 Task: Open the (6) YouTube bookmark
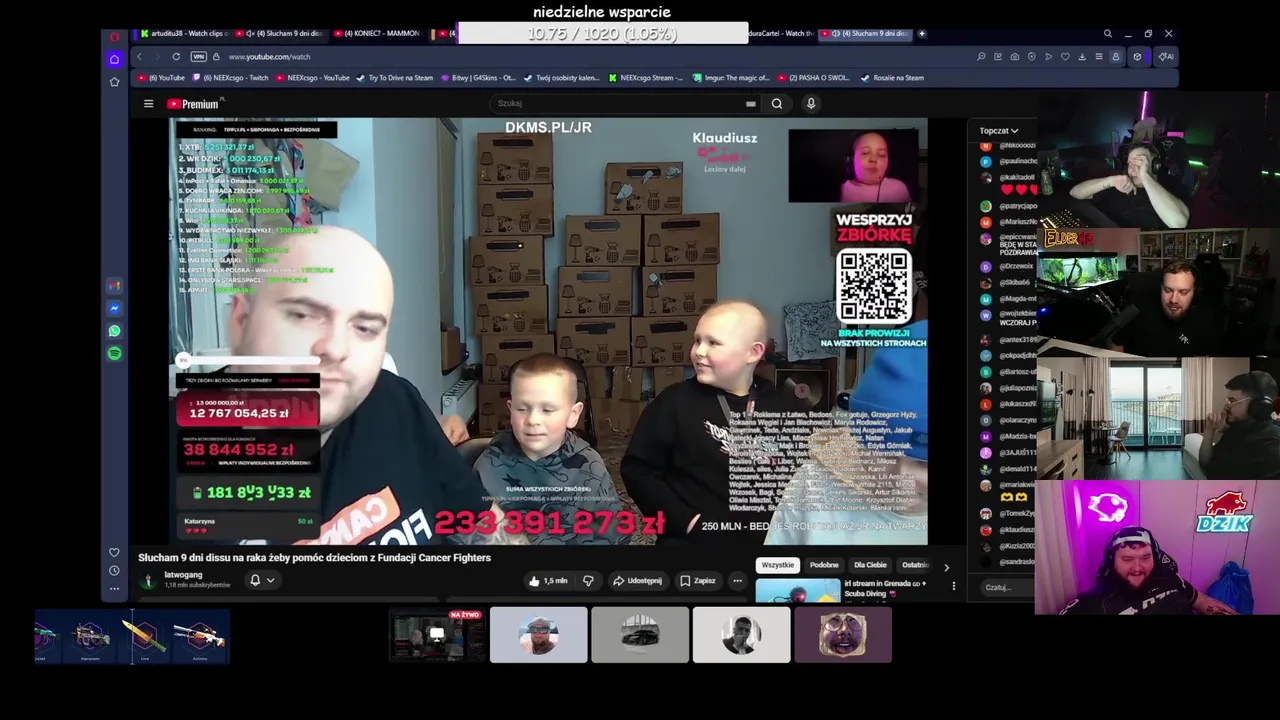click(x=162, y=78)
